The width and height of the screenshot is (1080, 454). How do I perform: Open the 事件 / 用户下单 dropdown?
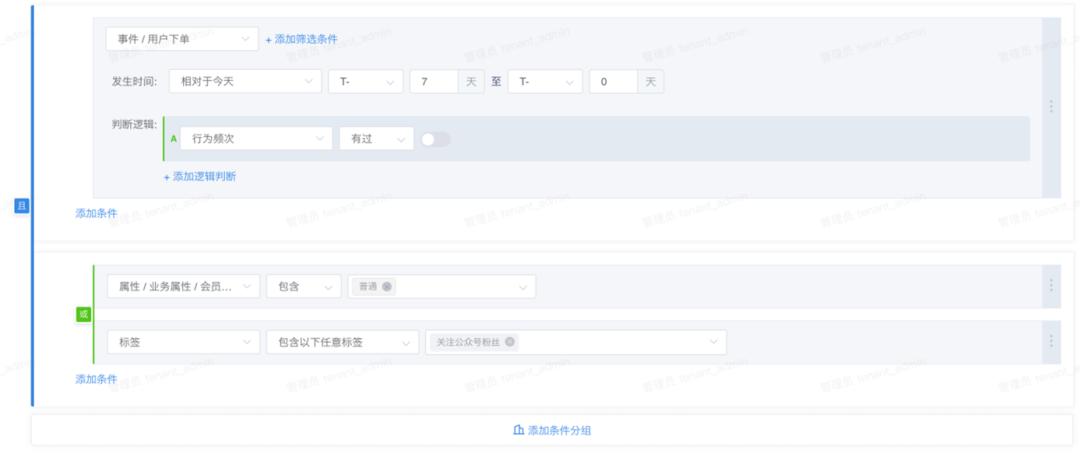click(182, 39)
